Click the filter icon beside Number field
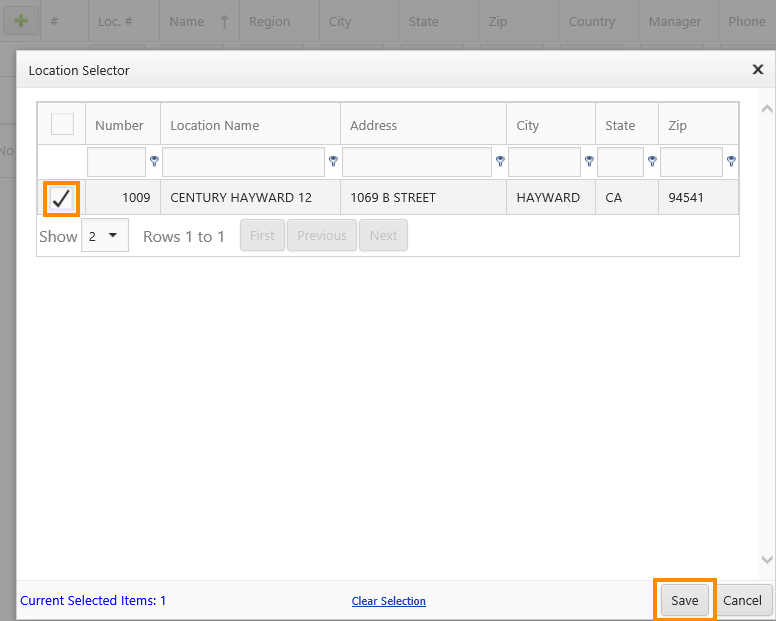This screenshot has height=621, width=776. (154, 161)
